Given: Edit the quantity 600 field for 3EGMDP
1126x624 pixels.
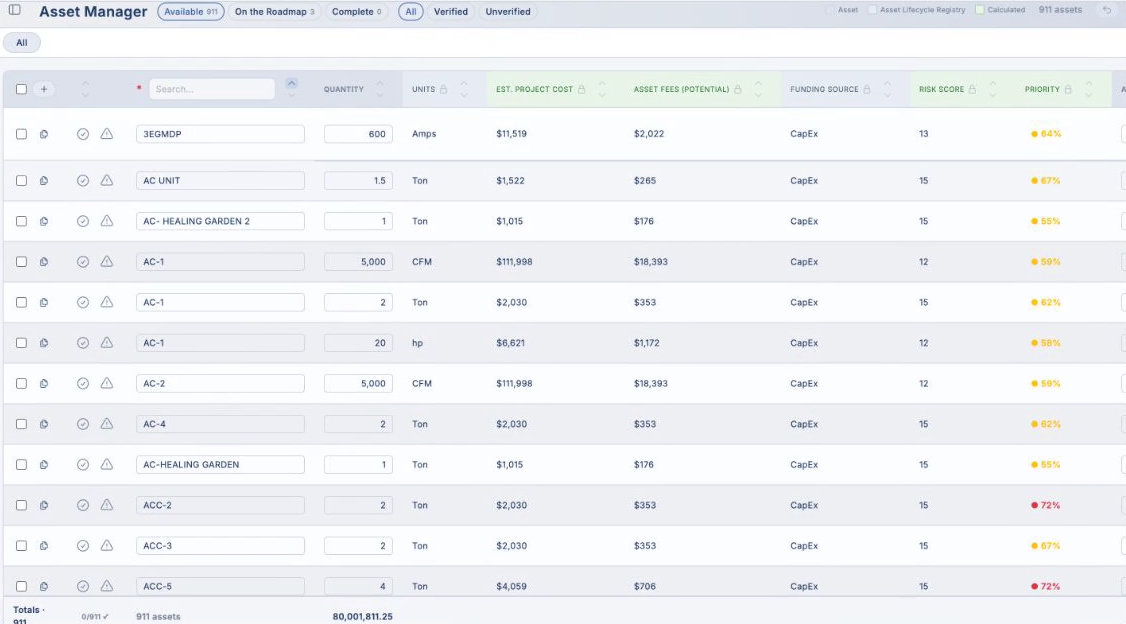Looking at the screenshot, I should point(358,134).
